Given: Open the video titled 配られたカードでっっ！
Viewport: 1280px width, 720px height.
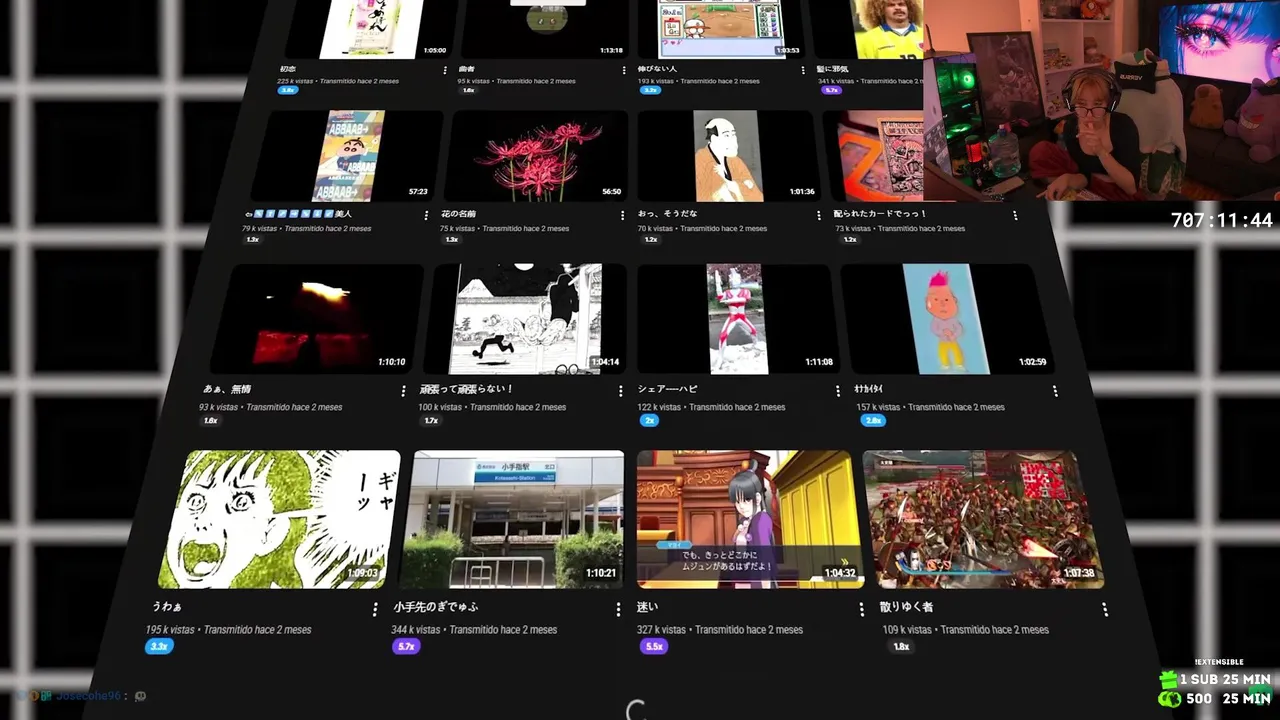Looking at the screenshot, I should coord(880,214).
